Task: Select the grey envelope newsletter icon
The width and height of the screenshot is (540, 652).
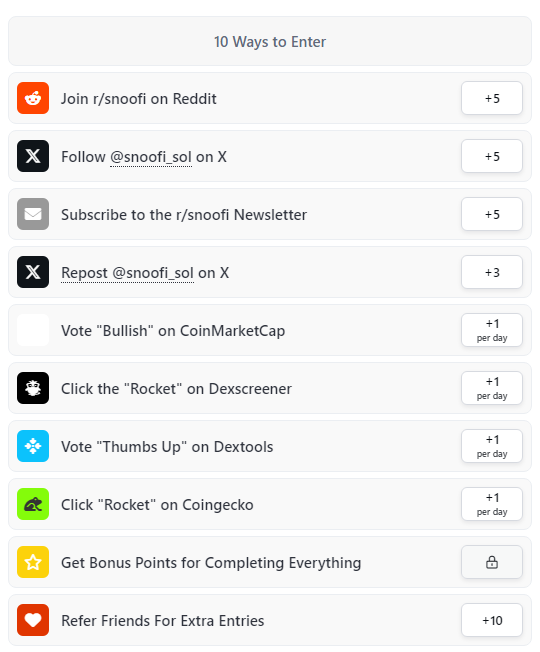Action: click(x=33, y=214)
